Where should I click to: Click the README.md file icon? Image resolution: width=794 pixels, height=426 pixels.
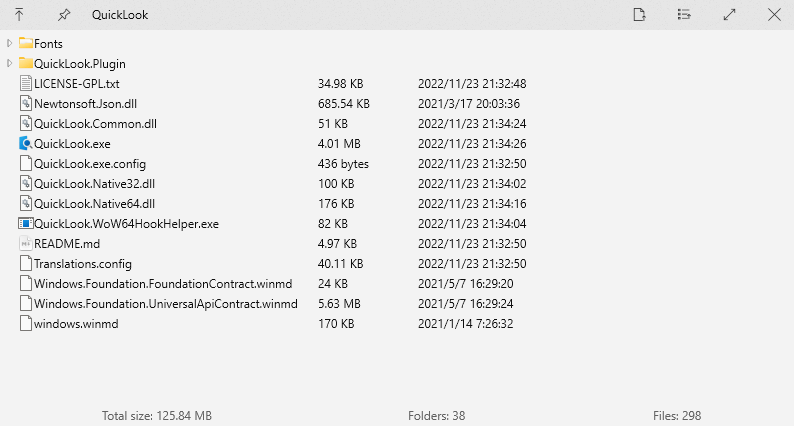(26, 244)
